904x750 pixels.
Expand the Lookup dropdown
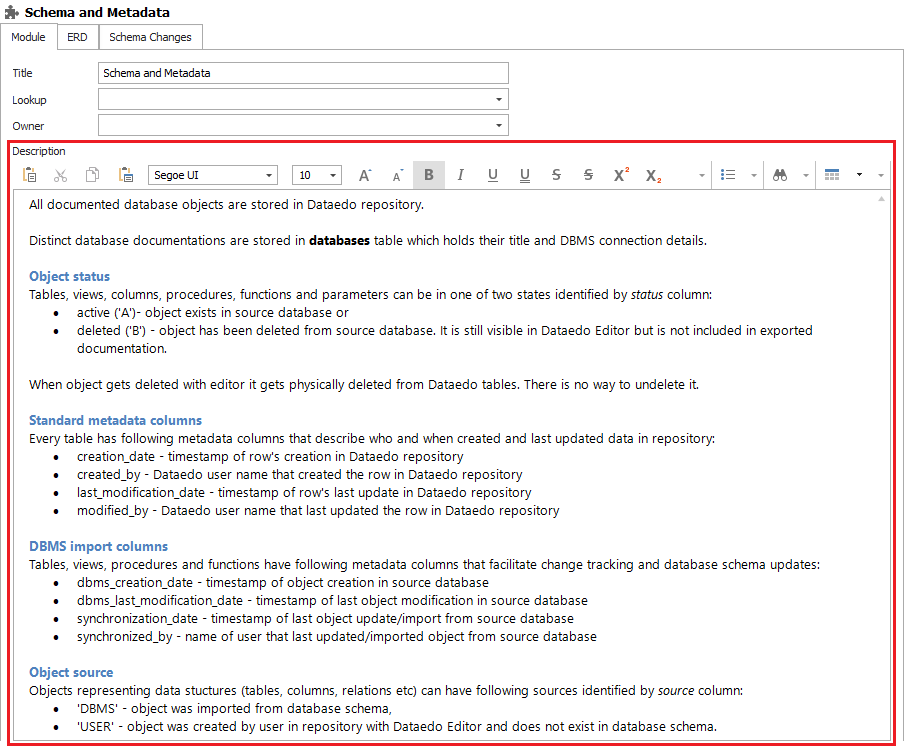pyautogui.click(x=498, y=100)
